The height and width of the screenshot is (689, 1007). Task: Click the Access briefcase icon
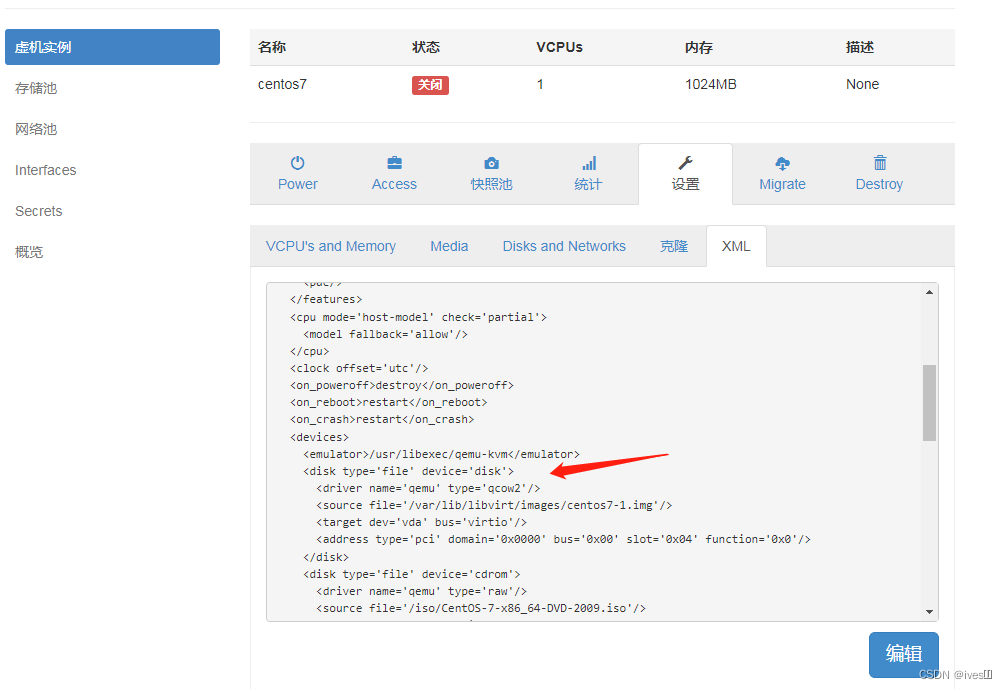coord(394,163)
